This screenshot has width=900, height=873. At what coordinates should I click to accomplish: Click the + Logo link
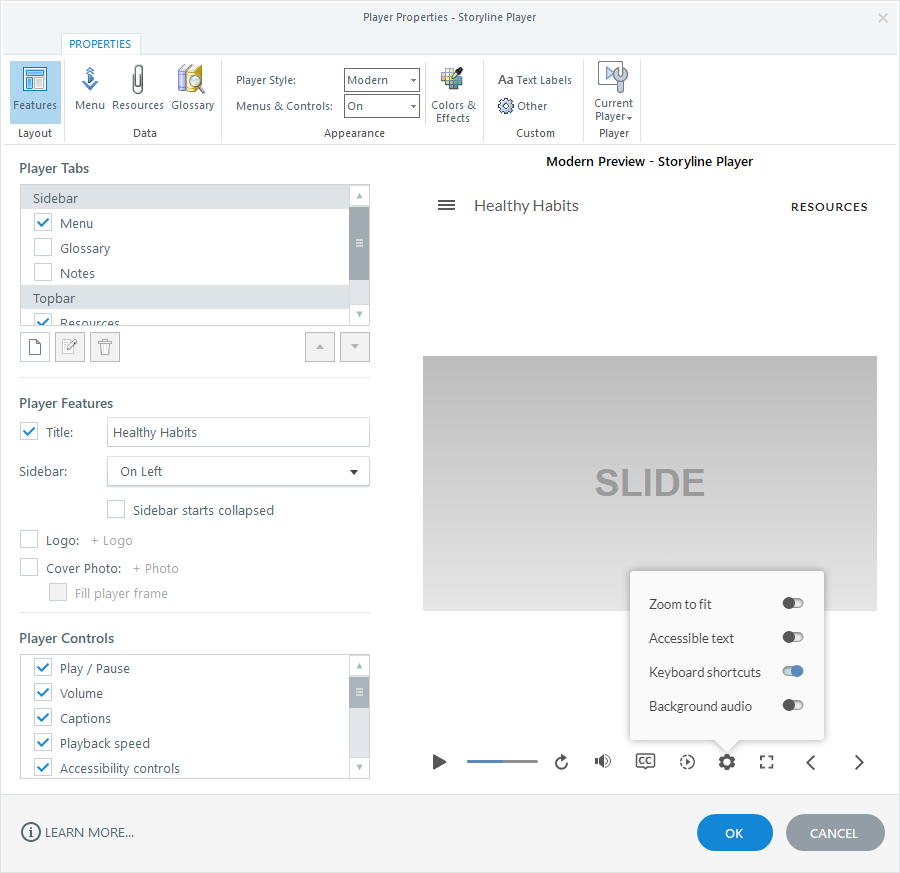point(111,541)
